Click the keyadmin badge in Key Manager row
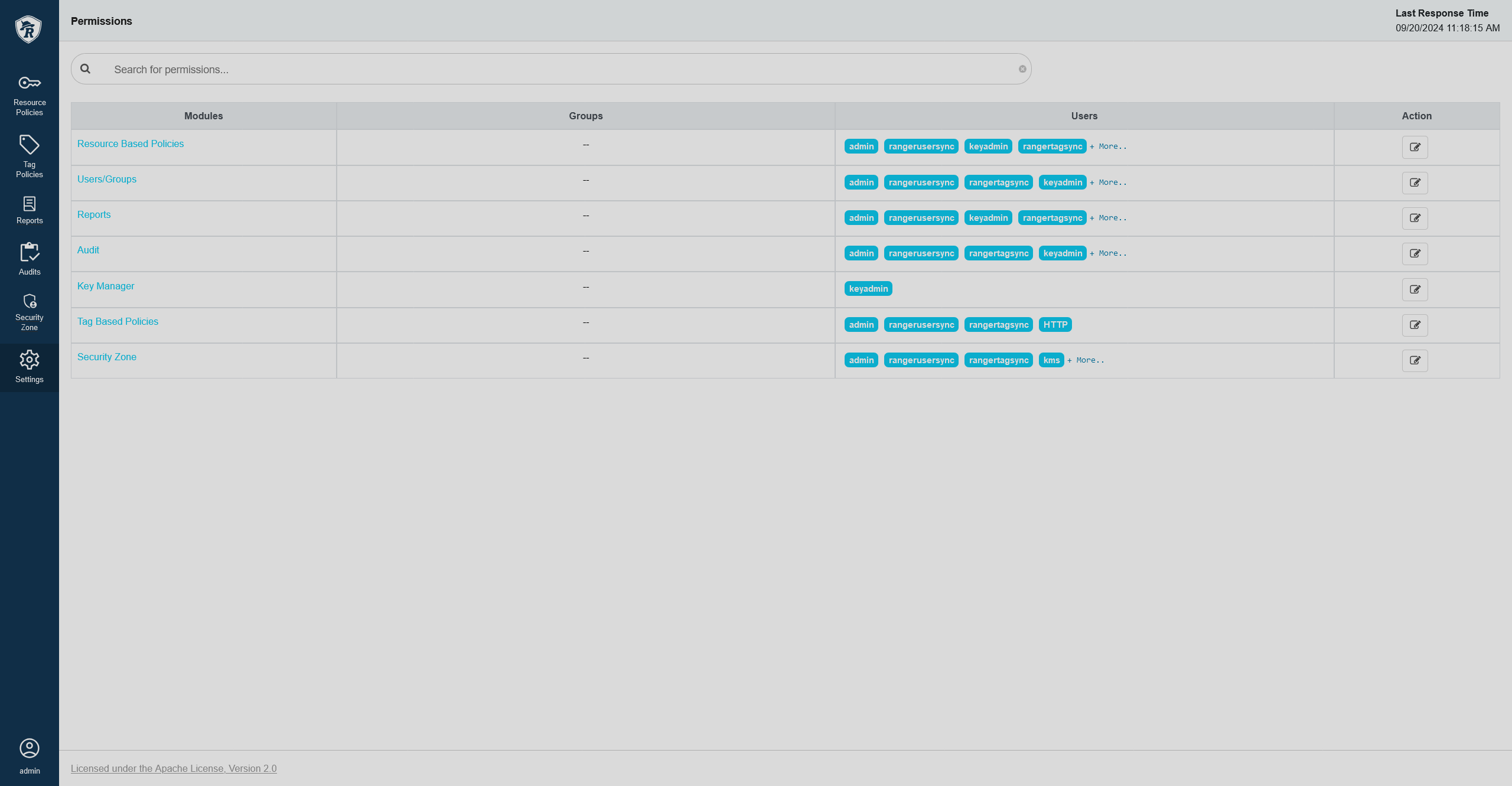The height and width of the screenshot is (786, 1512). pyautogui.click(x=867, y=288)
